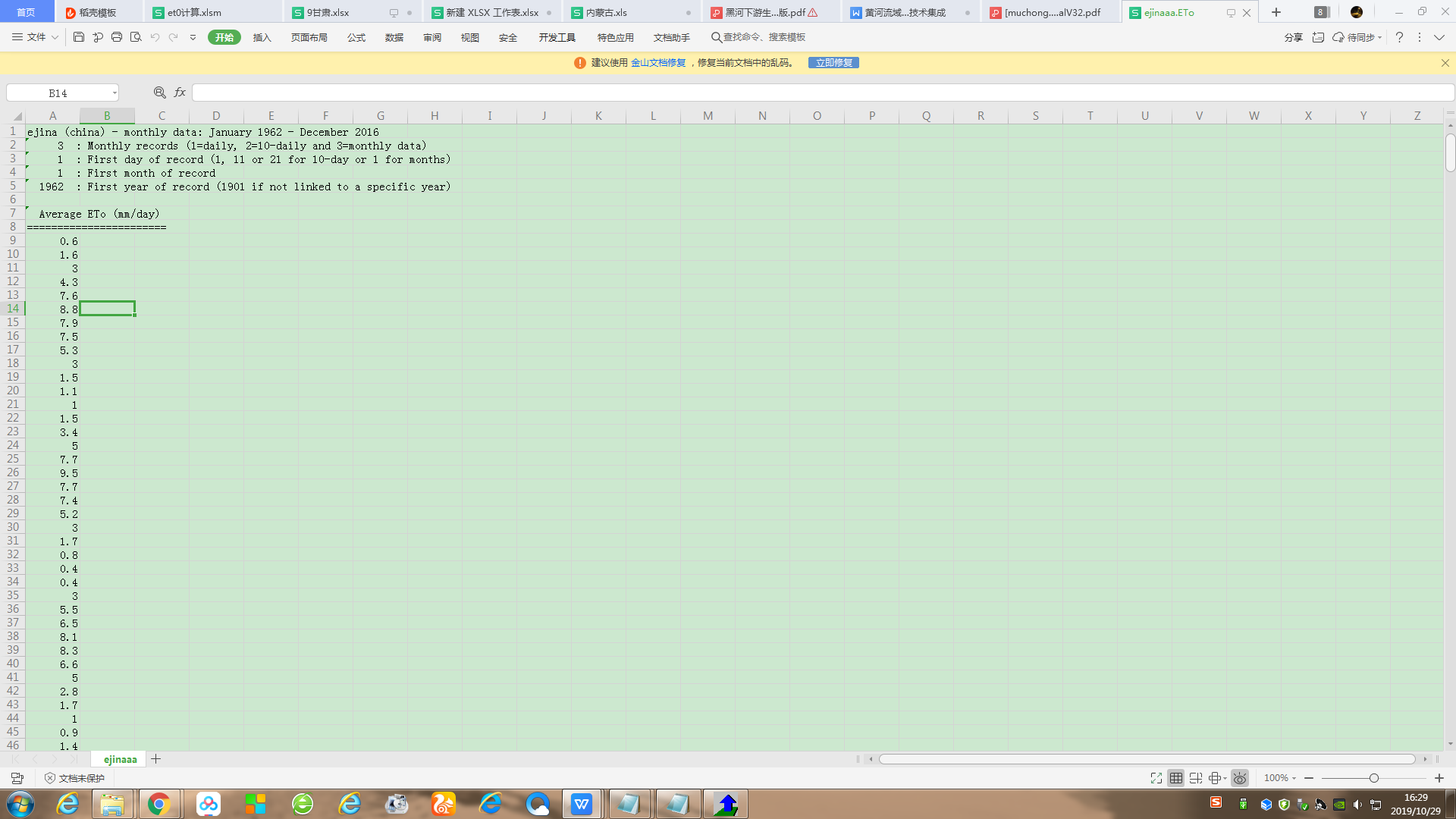The height and width of the screenshot is (819, 1456).
Task: Enter full screen view from status bar
Action: point(1156,778)
